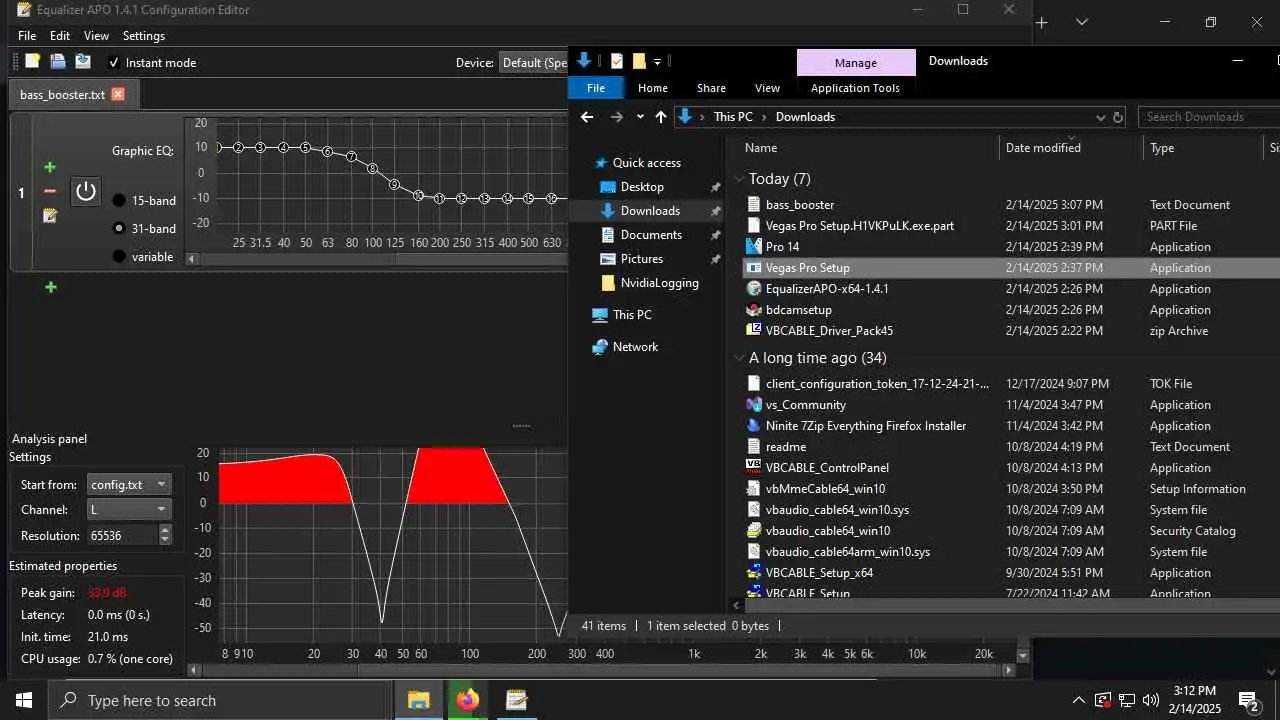Screen dimensions: 1280x720
Task: Toggle the Graphic EQ power button
Action: tap(86, 191)
